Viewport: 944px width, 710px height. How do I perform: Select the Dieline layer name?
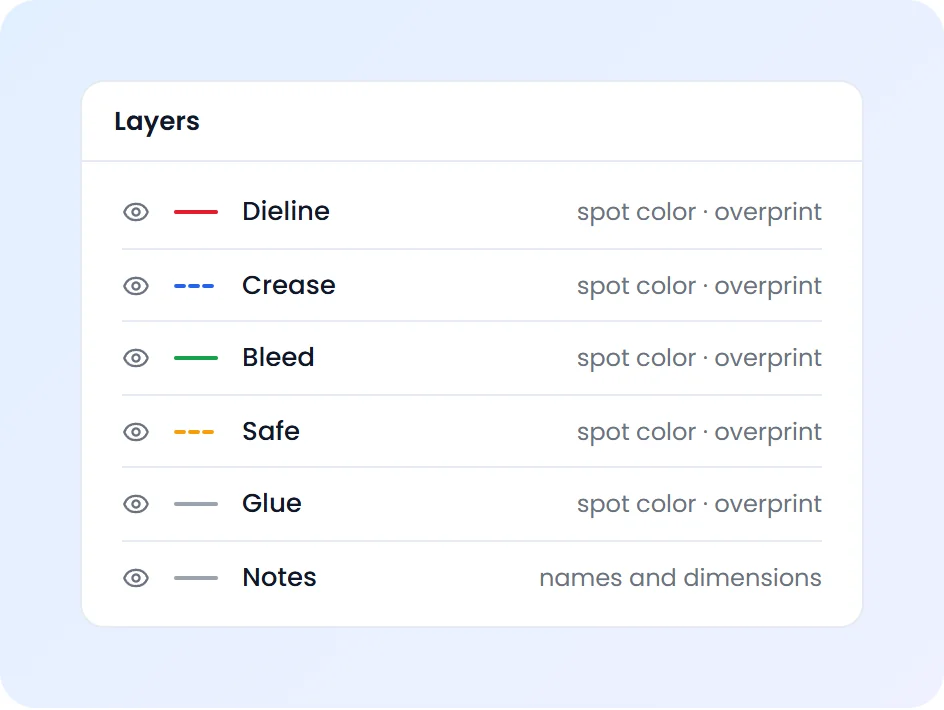click(x=286, y=211)
